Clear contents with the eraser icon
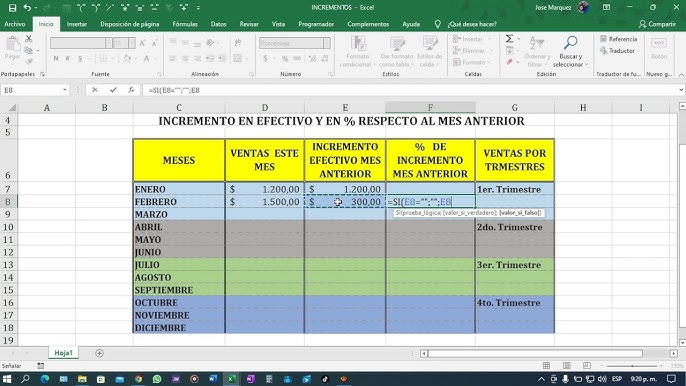Screen dimensions: 686x386 pos(509,62)
